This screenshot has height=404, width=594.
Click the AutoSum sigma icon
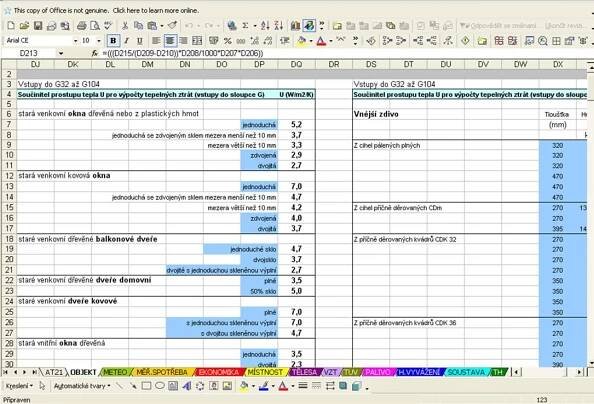coord(245,26)
